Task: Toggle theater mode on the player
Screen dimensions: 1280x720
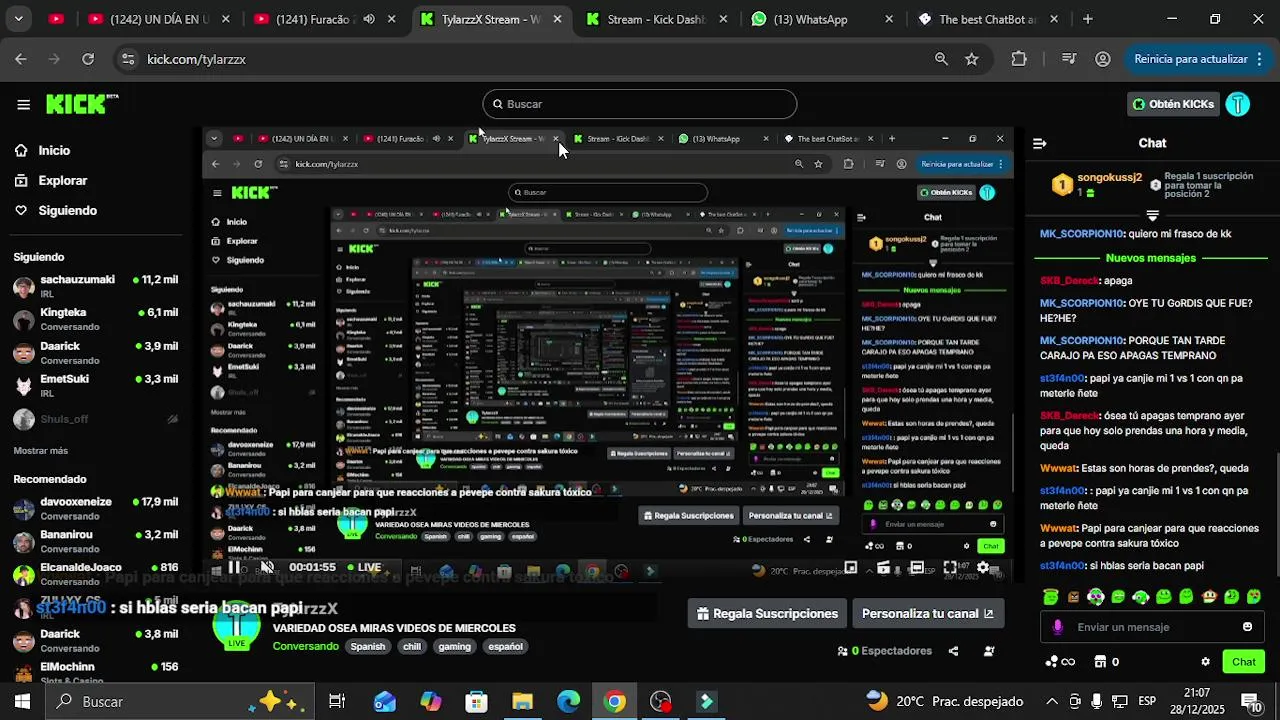Action: (916, 567)
